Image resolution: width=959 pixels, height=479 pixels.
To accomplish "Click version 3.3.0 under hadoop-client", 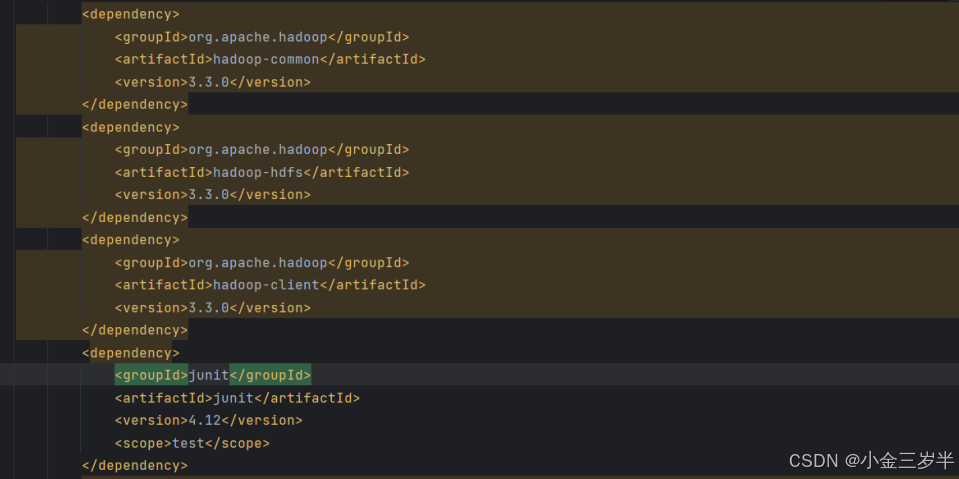I will [213, 308].
